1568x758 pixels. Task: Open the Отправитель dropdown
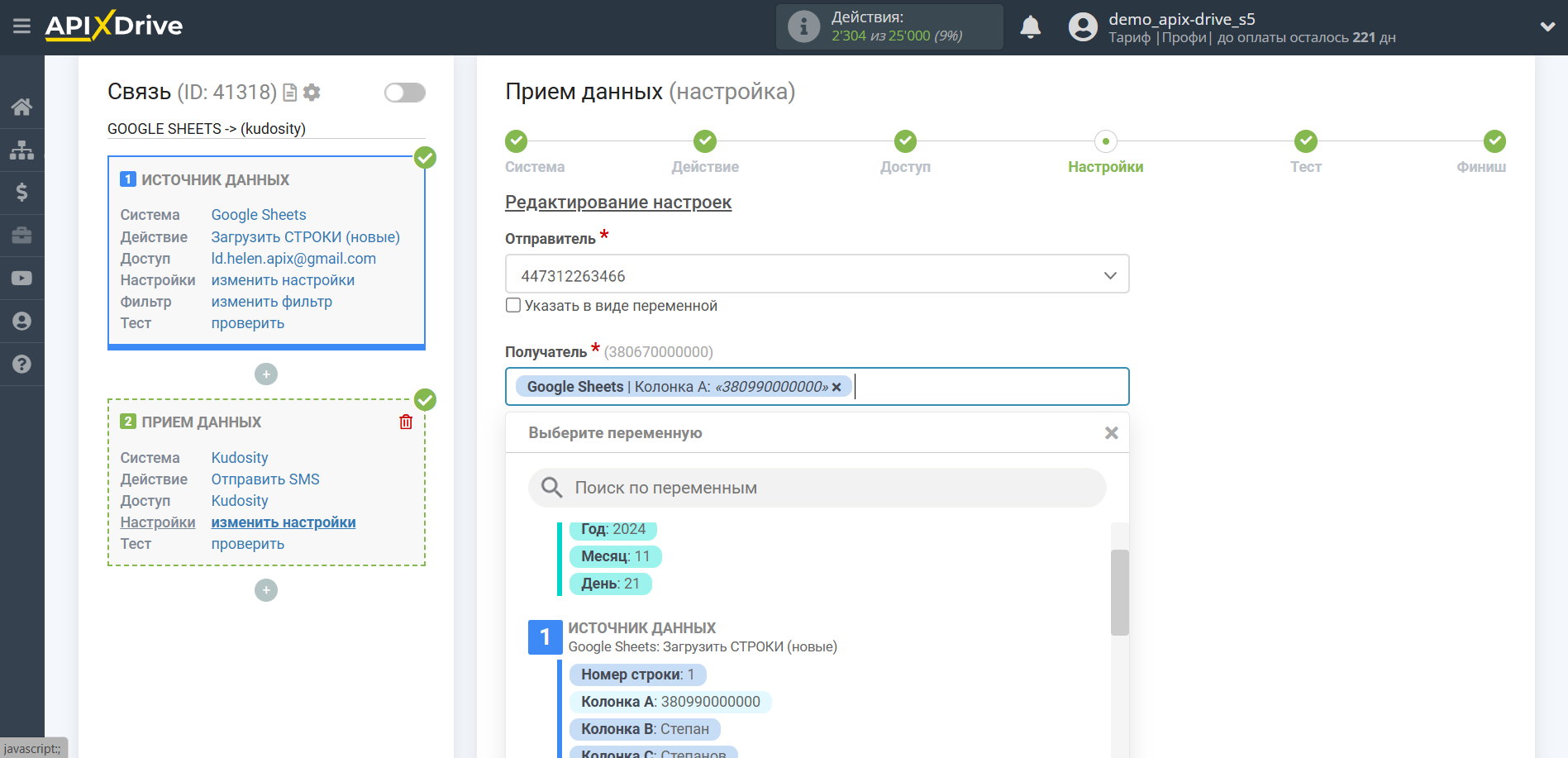[x=817, y=275]
